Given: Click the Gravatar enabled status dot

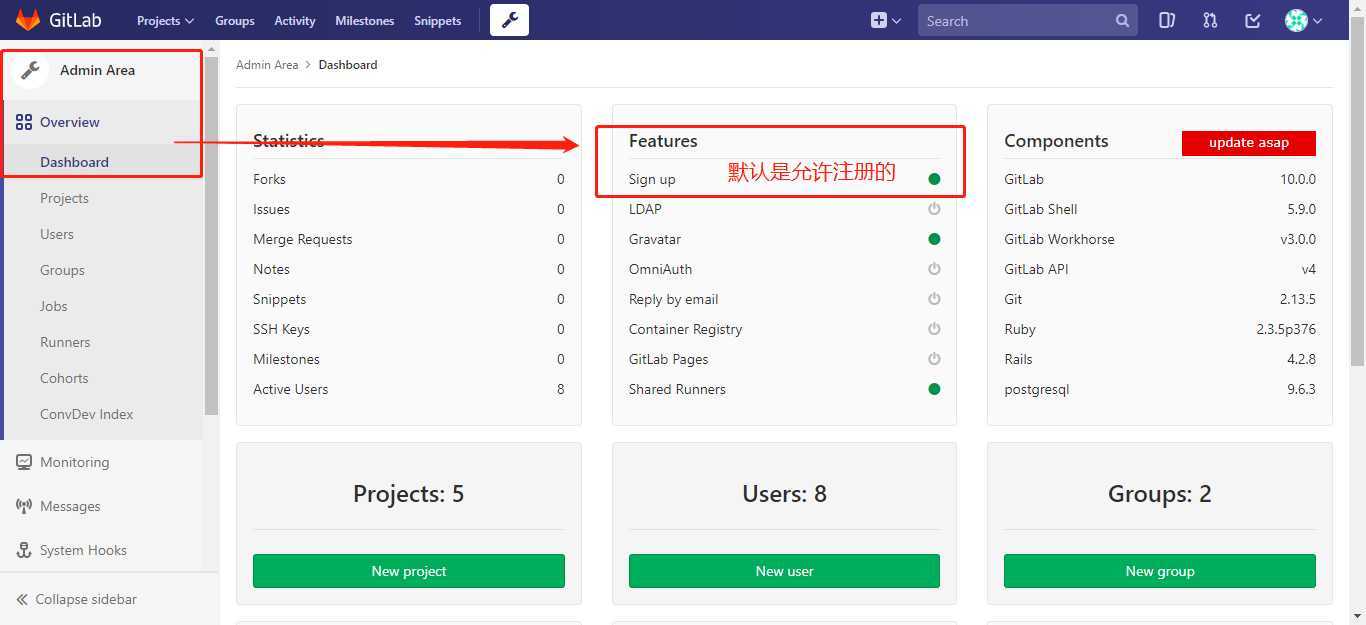Looking at the screenshot, I should pyautogui.click(x=934, y=239).
